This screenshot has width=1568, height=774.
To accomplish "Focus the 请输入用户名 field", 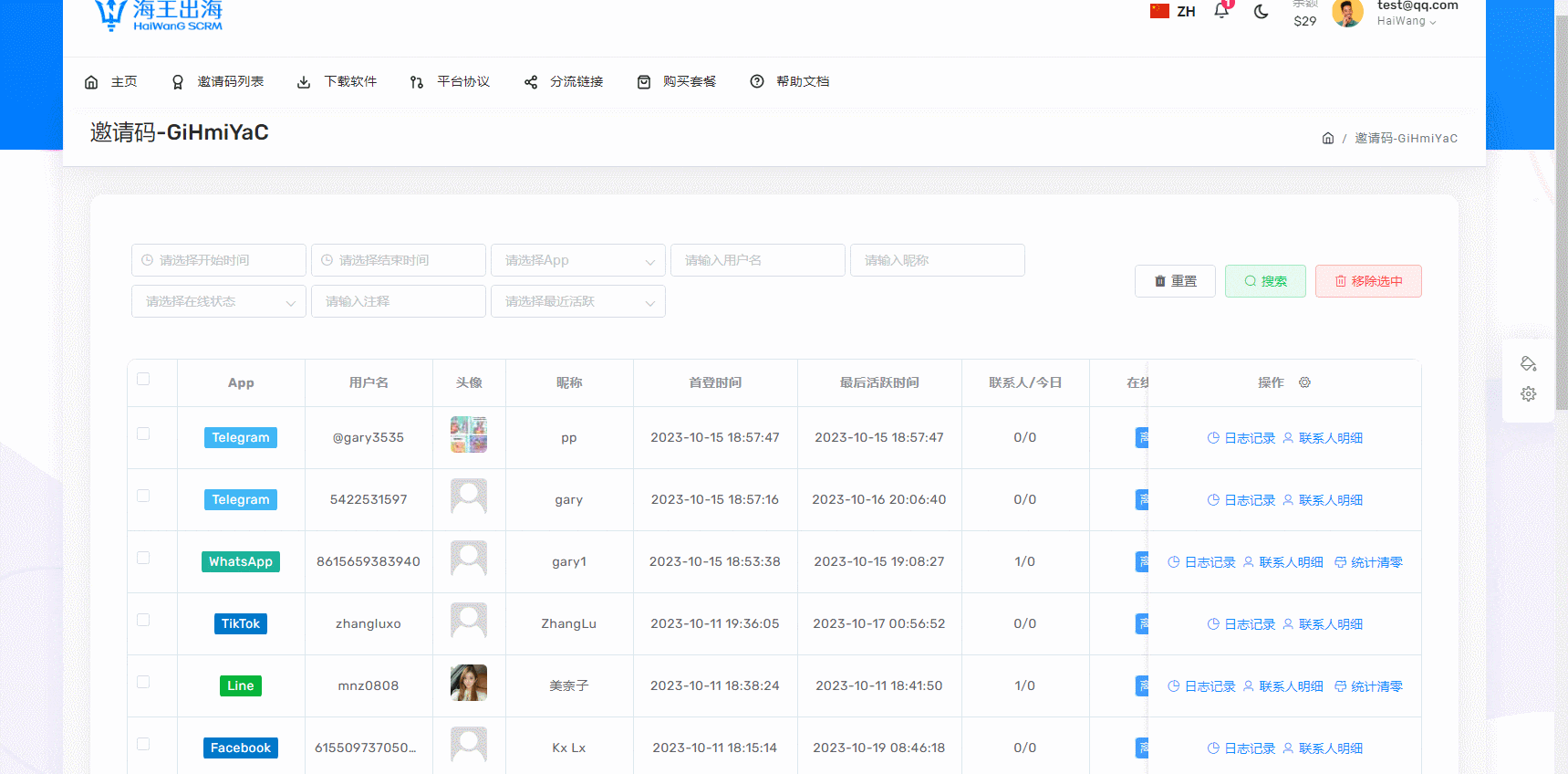I will [x=758, y=260].
